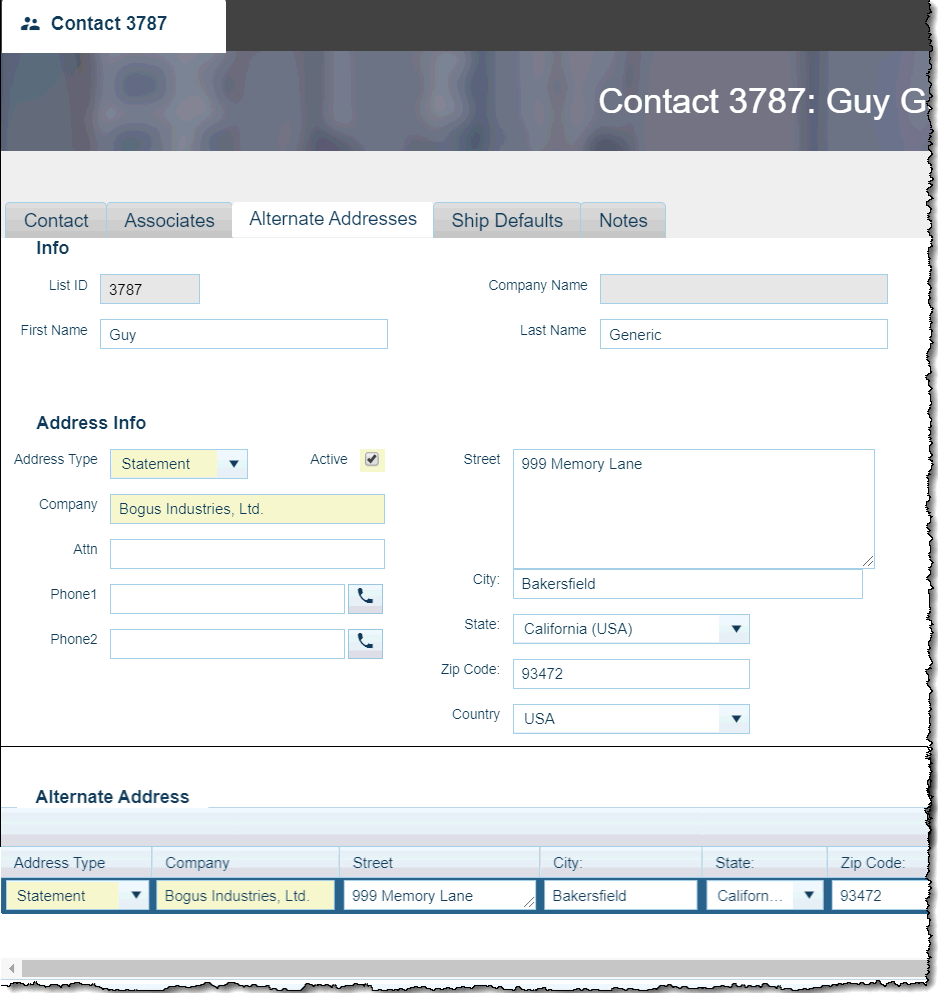Image resolution: width=938 pixels, height=993 pixels.
Task: Click the State: column header in grid
Action: (764, 863)
